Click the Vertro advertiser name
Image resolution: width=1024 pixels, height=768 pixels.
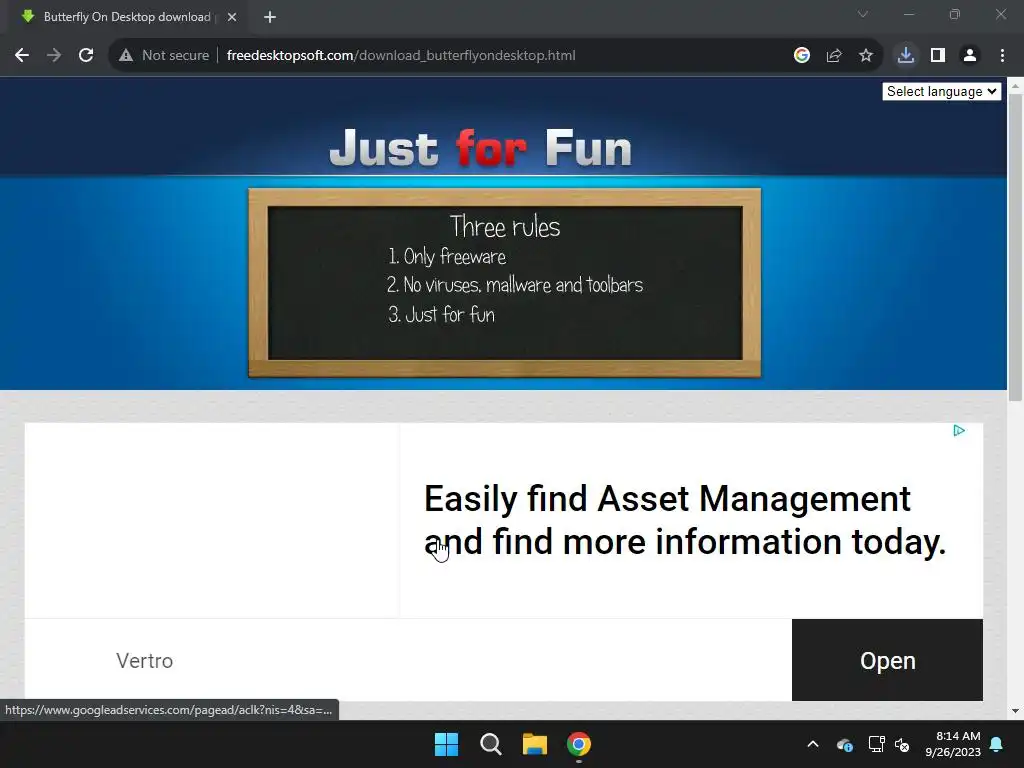(x=144, y=661)
